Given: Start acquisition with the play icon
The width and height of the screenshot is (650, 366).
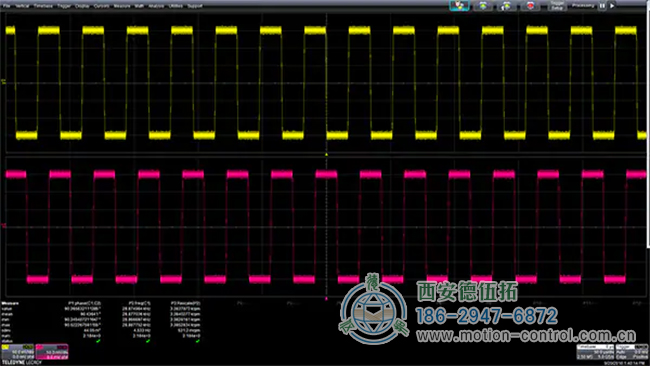Looking at the screenshot, I should [612, 6].
